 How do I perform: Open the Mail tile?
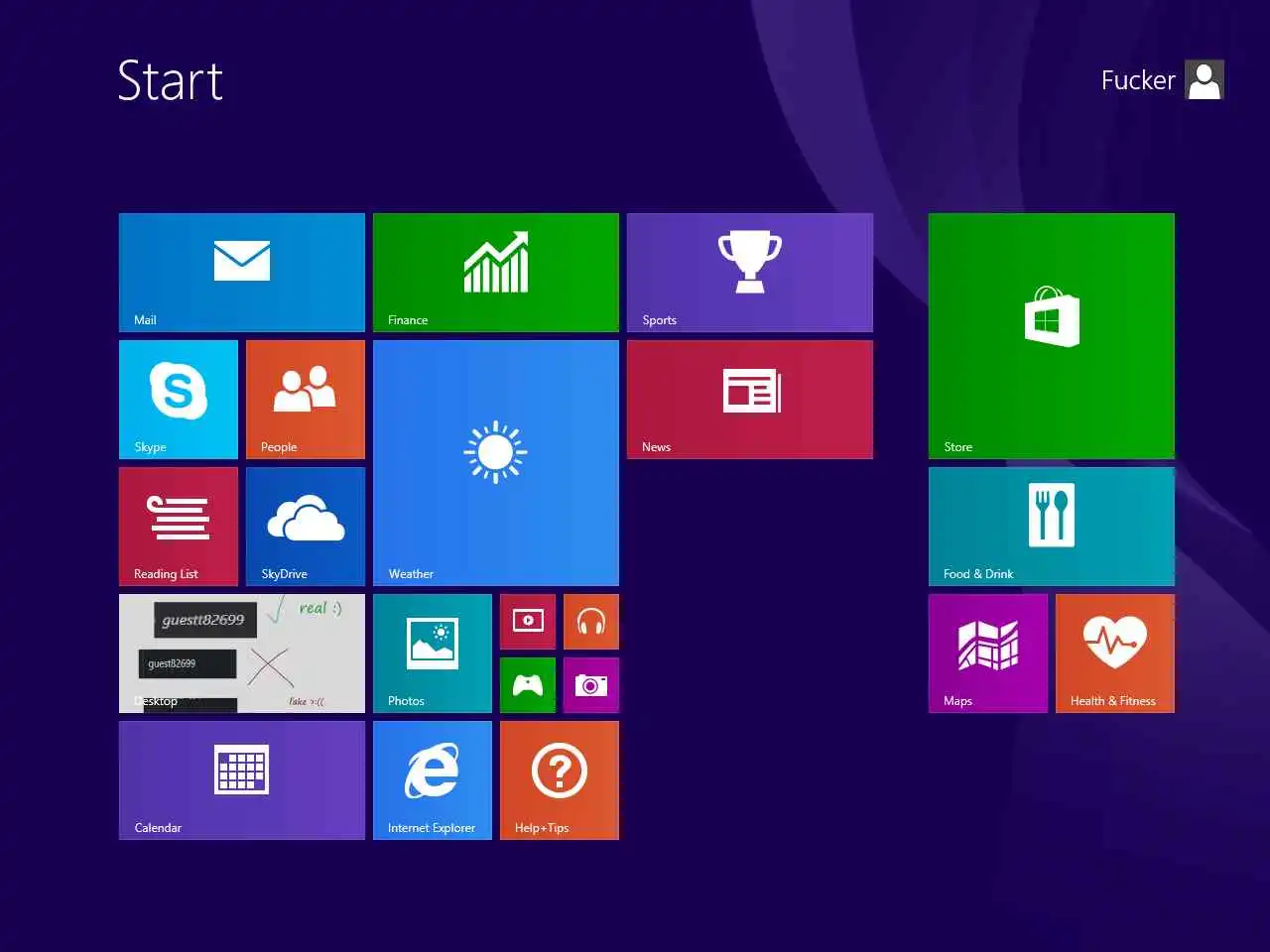click(242, 273)
